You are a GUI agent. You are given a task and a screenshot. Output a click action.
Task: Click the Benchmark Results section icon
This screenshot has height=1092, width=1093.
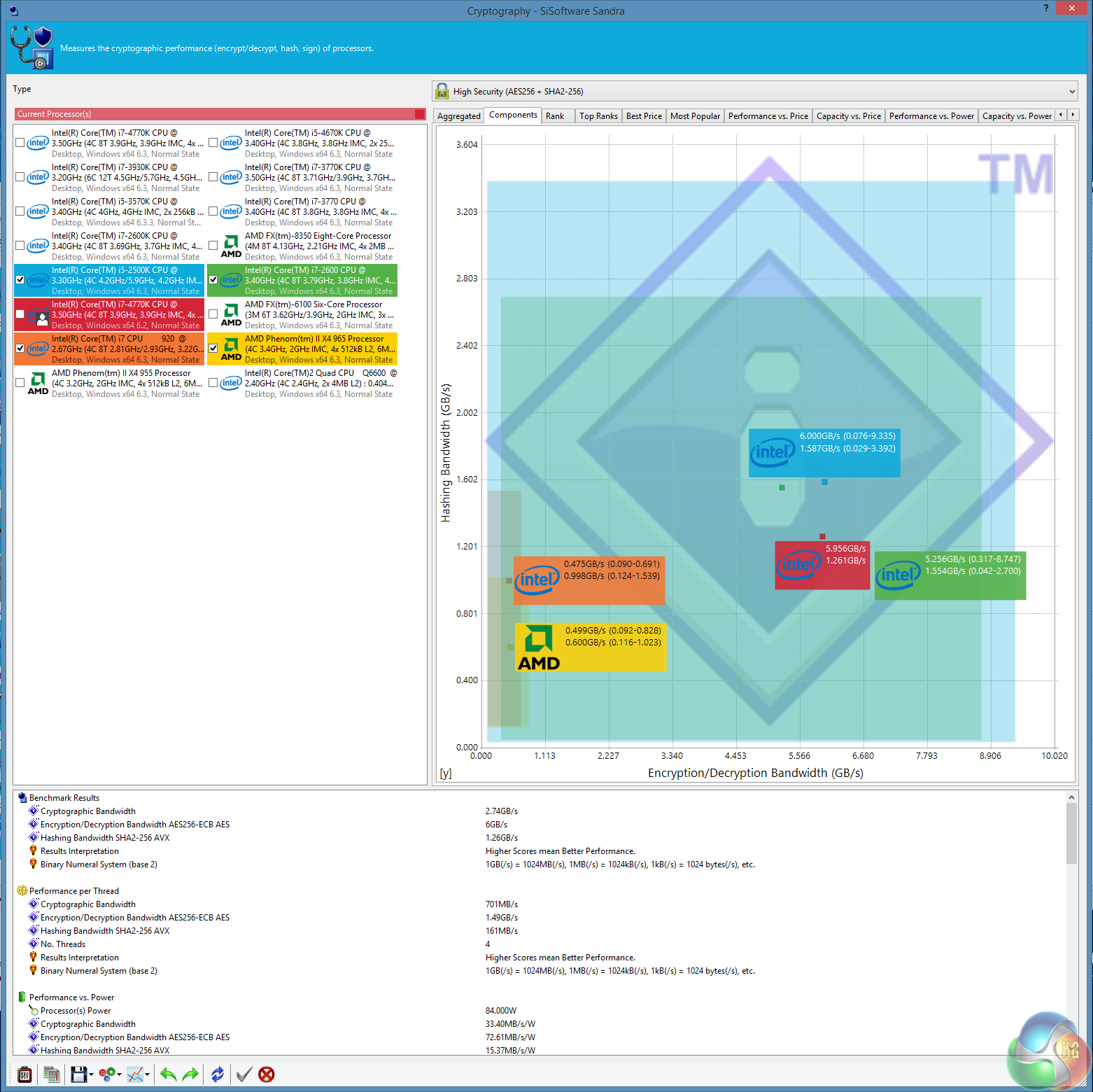tap(22, 797)
